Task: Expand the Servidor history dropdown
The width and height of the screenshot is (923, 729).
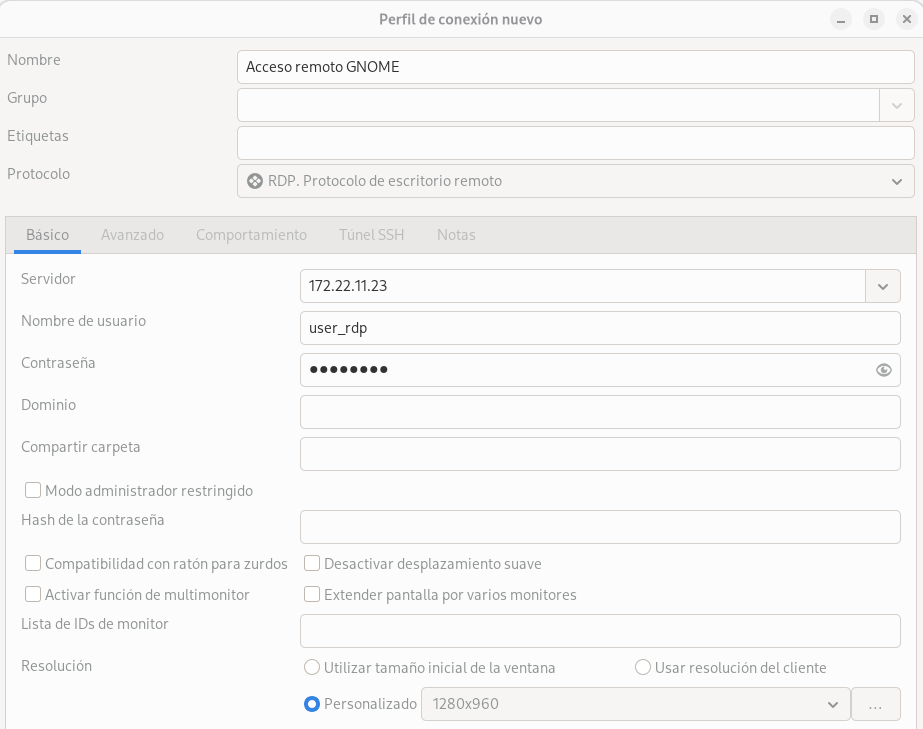Action: [882, 286]
